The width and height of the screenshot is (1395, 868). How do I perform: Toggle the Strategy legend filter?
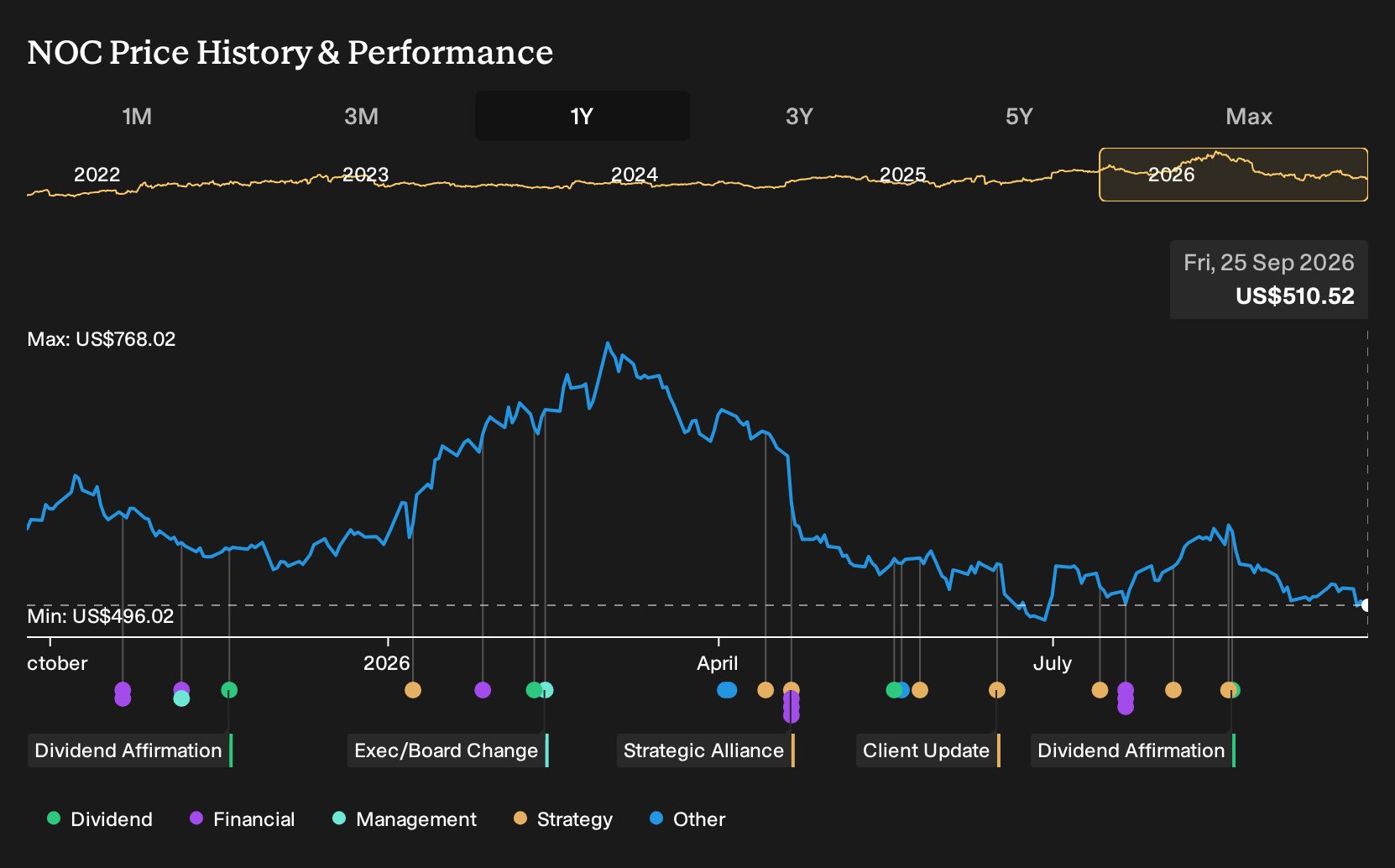coord(563,819)
